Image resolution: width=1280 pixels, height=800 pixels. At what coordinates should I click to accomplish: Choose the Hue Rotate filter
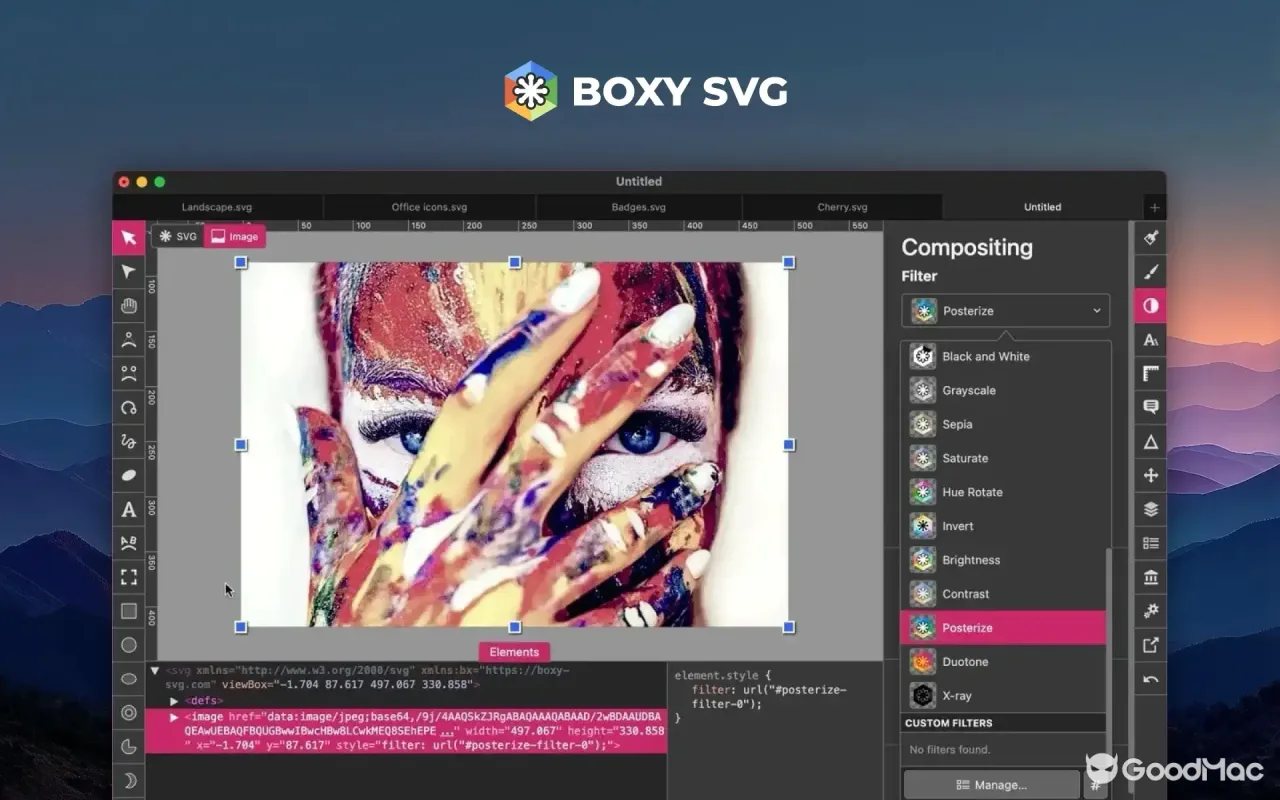(x=1005, y=492)
